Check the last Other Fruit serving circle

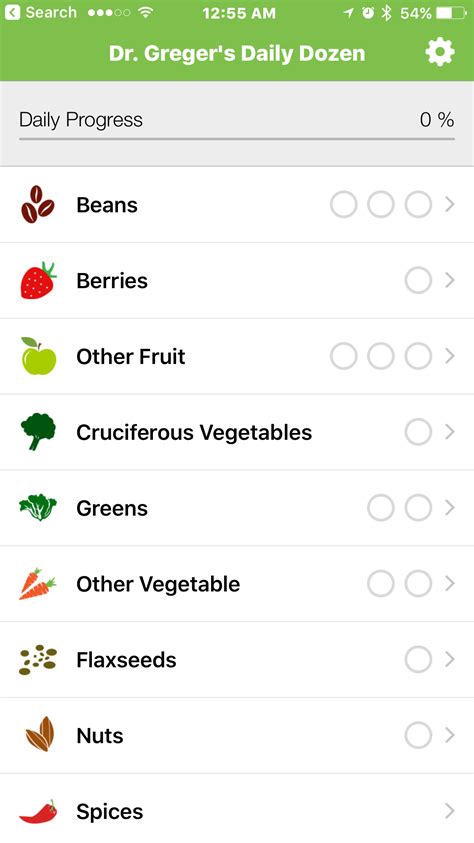[418, 356]
